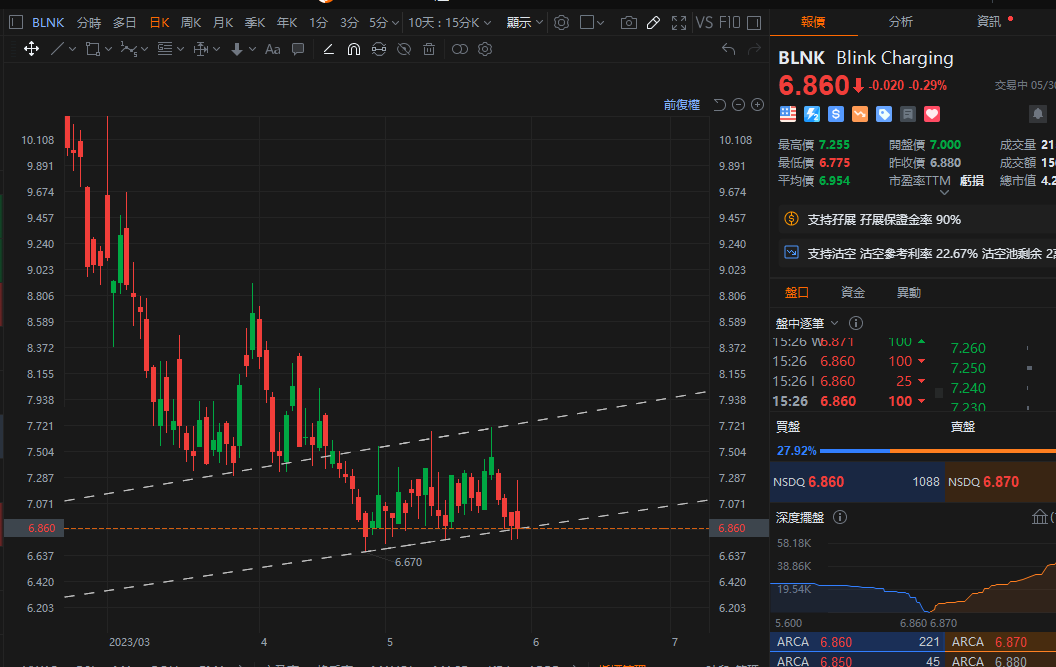Select the 日K daily candlestick tab
Image resolution: width=1056 pixels, height=667 pixels.
[x=160, y=23]
